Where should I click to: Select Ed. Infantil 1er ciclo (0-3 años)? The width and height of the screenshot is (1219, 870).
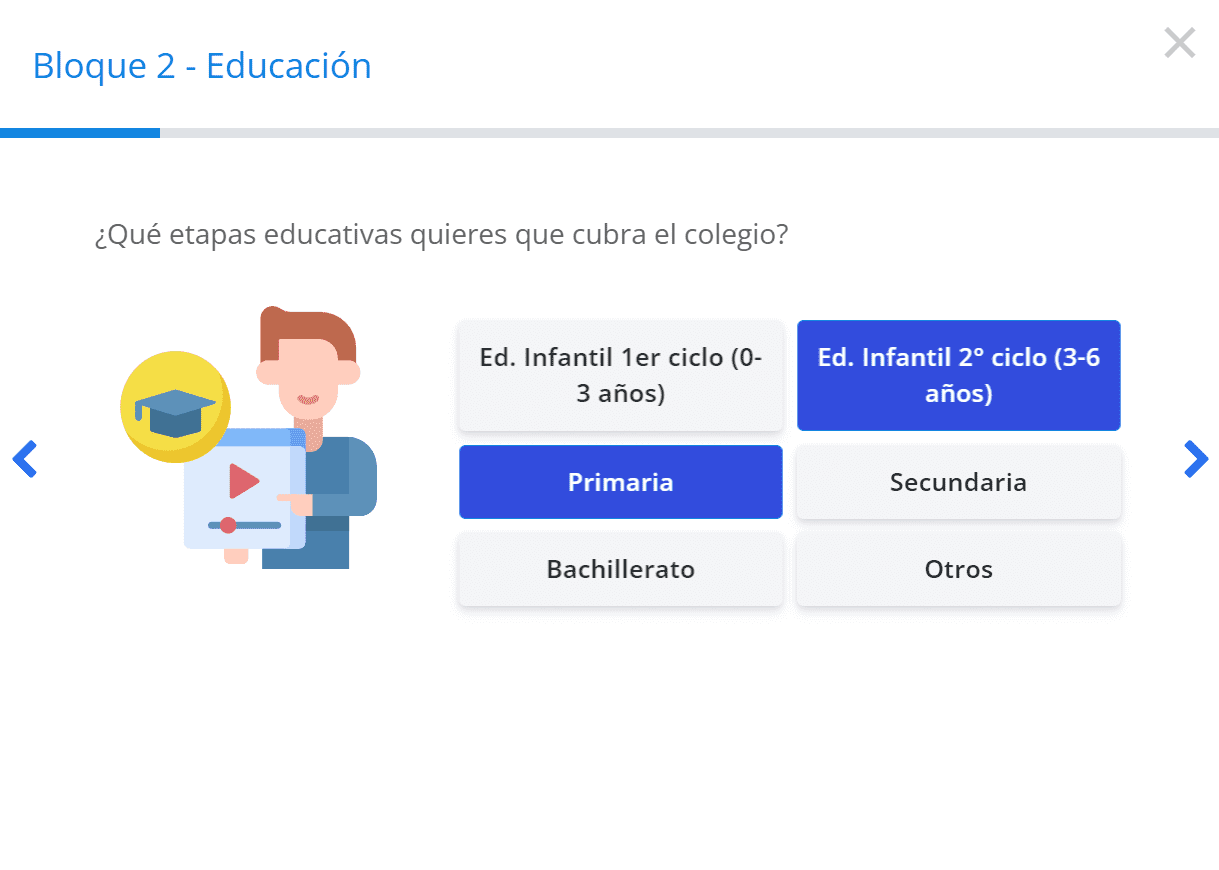(620, 376)
